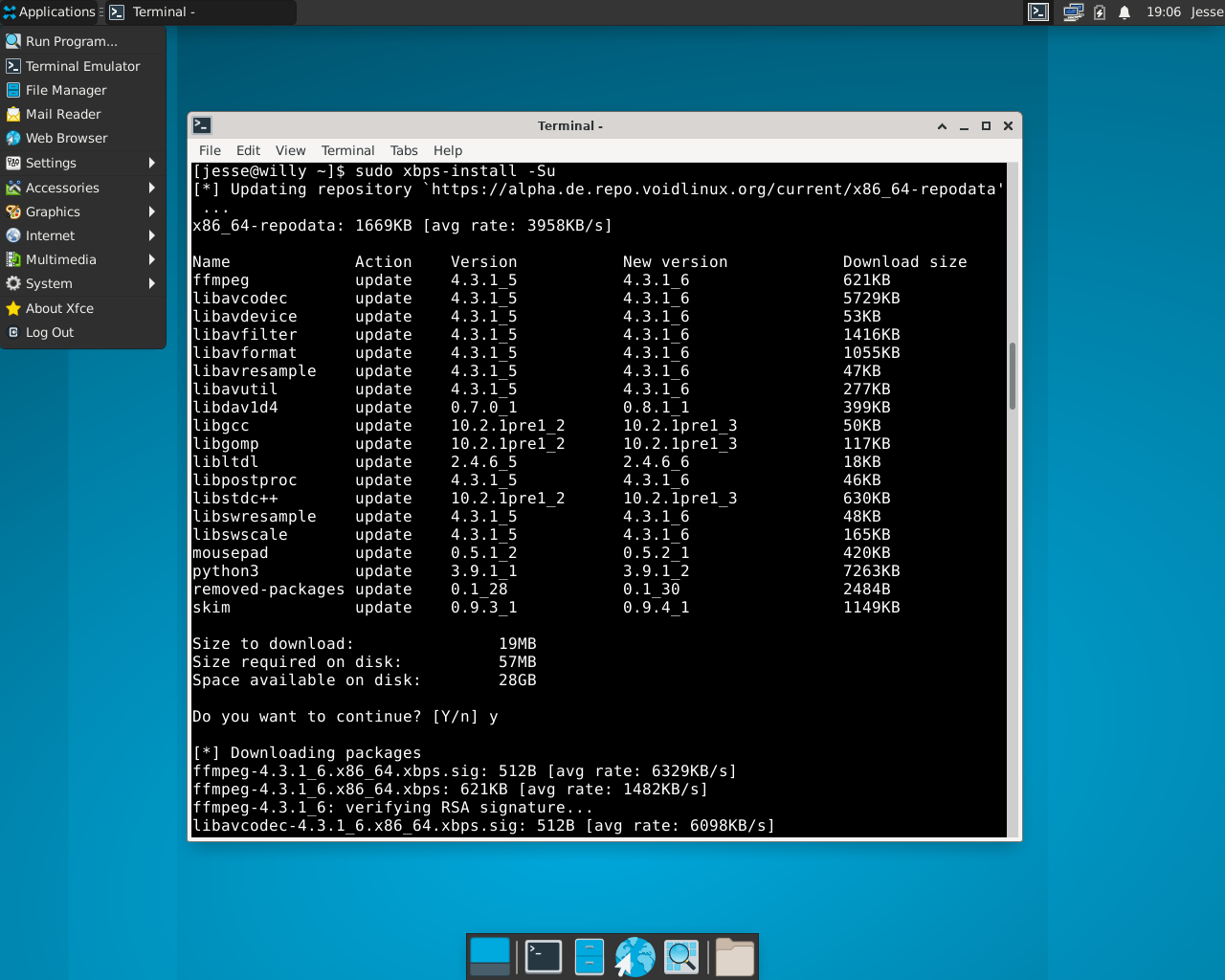Click Show Desktop icon in dock
This screenshot has width=1225, height=980.
click(x=490, y=956)
